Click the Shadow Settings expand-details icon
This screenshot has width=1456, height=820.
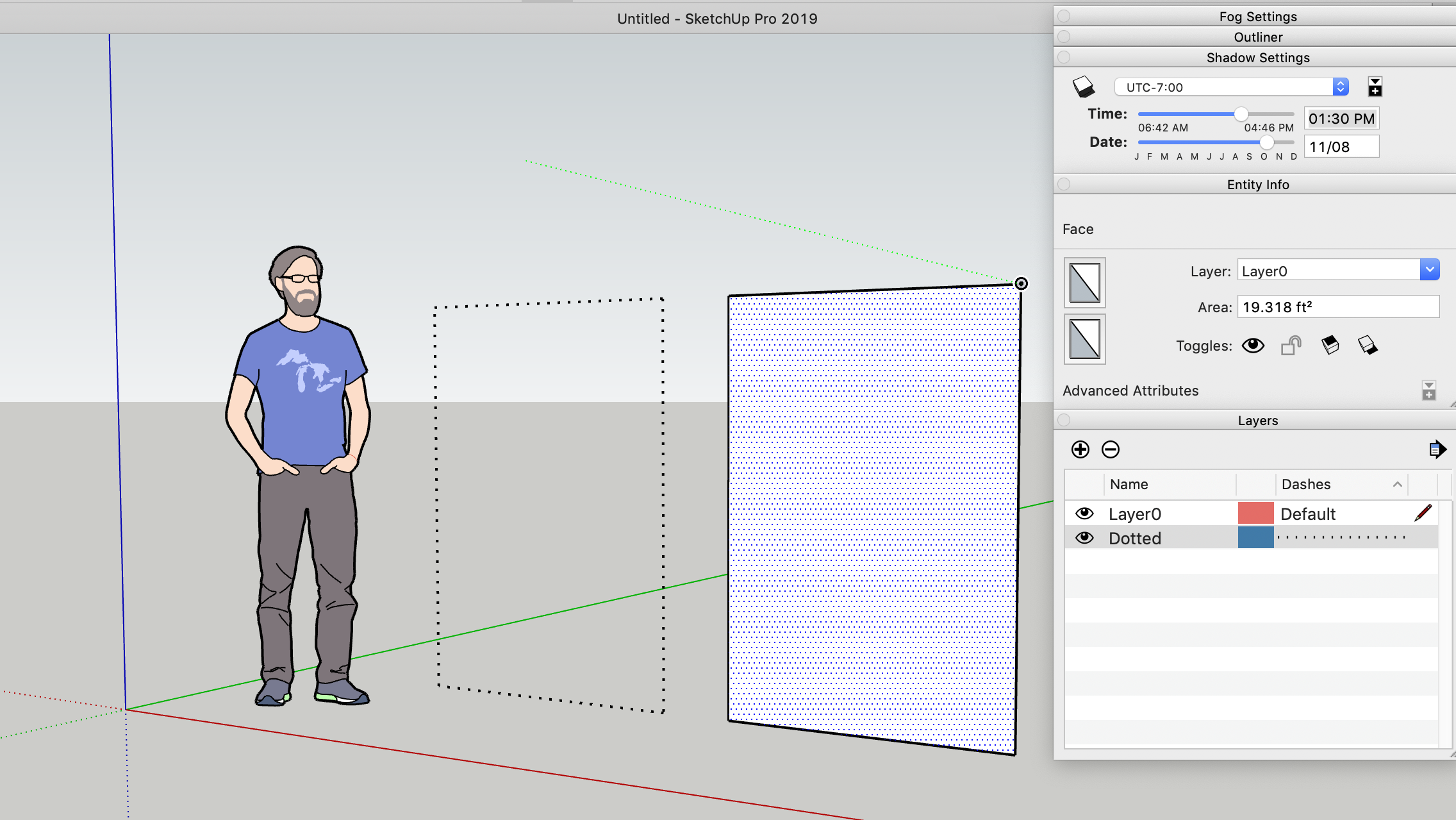coord(1375,87)
